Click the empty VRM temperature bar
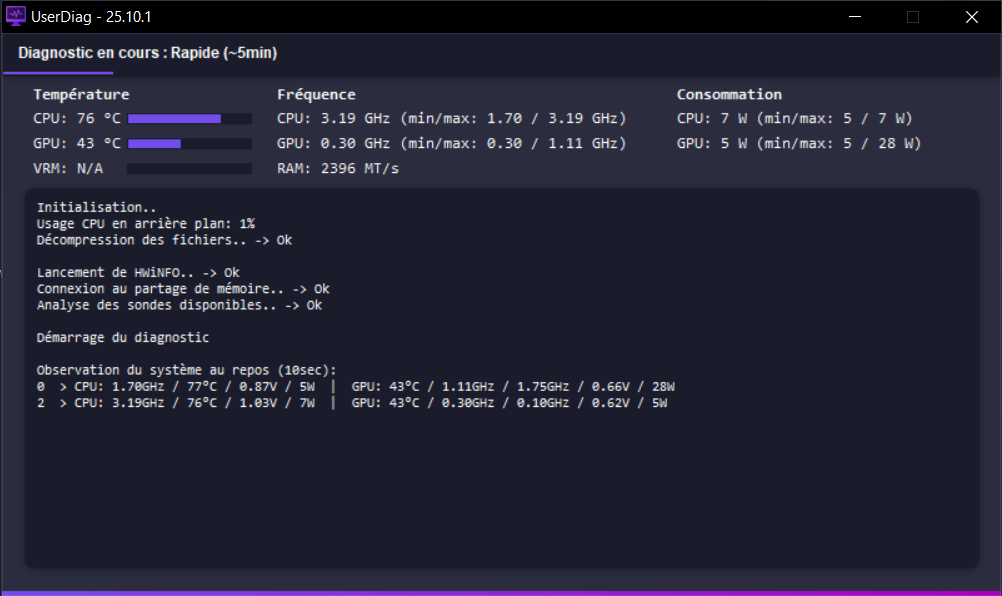The height and width of the screenshot is (596, 1002). coord(189,169)
